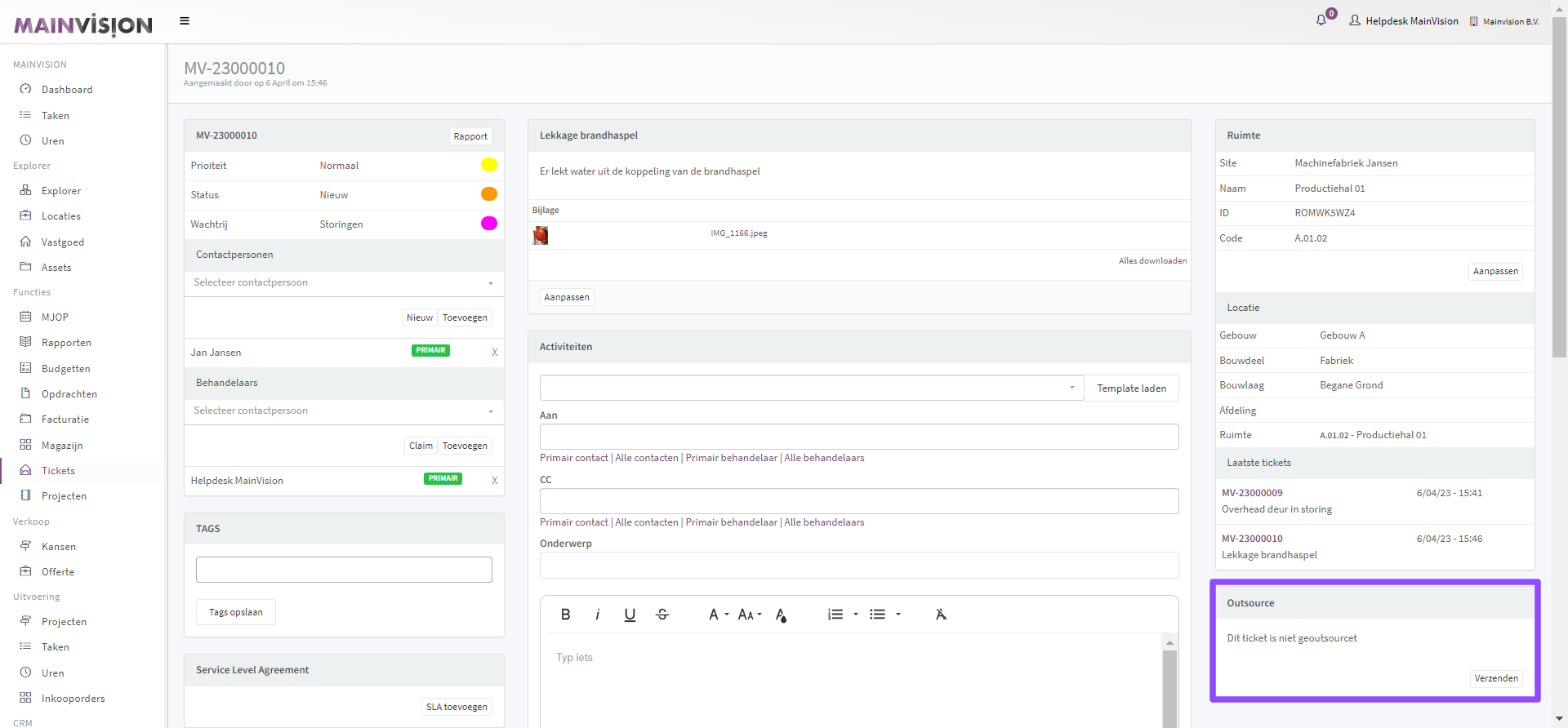1568x728 pixels.
Task: Click Nieuw under Contactpersonen
Action: click(420, 317)
